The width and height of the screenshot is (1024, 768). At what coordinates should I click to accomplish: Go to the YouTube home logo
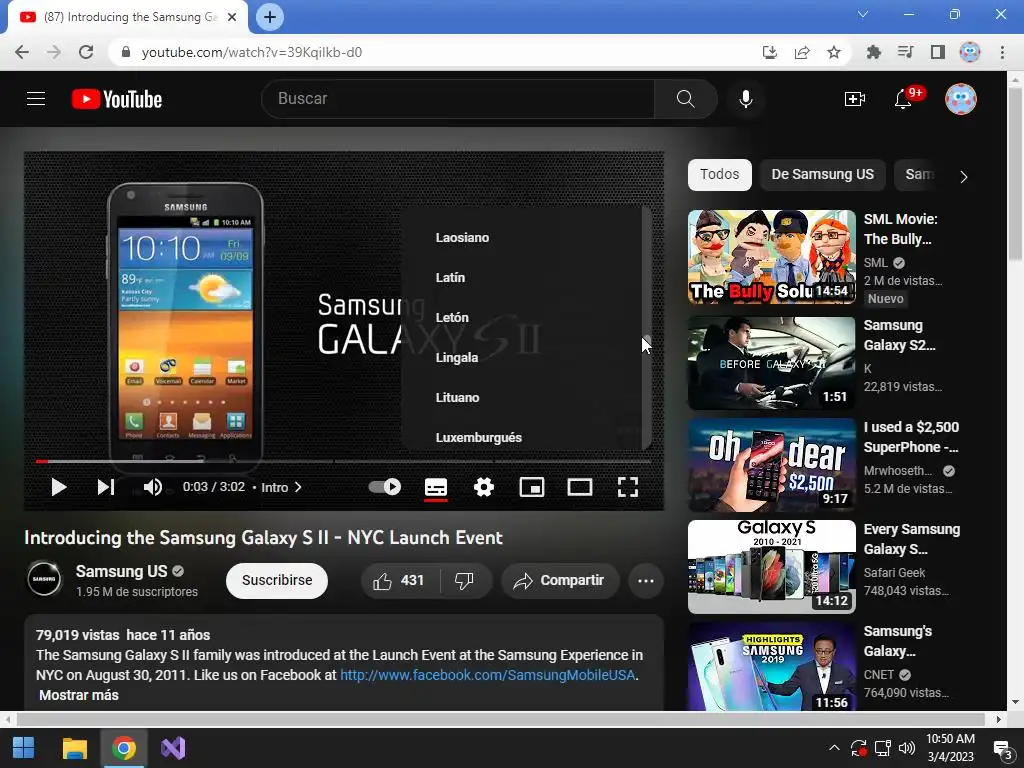117,99
